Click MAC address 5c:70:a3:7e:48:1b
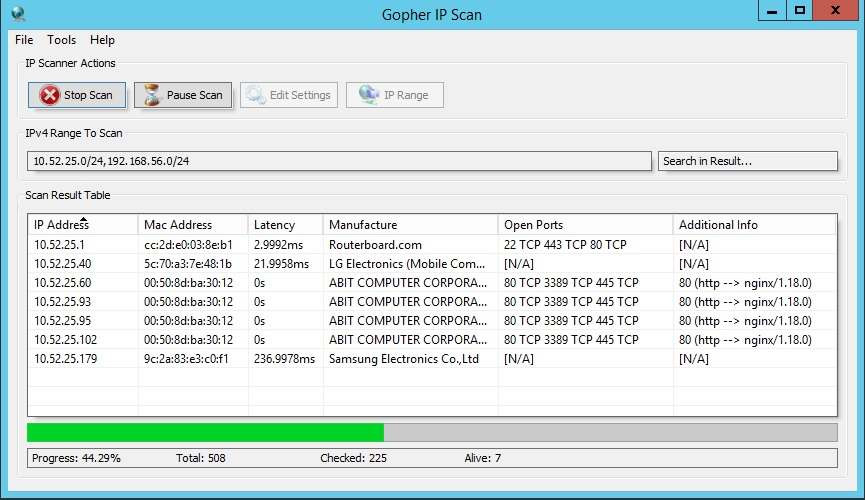Image resolution: width=865 pixels, height=500 pixels. 188,264
